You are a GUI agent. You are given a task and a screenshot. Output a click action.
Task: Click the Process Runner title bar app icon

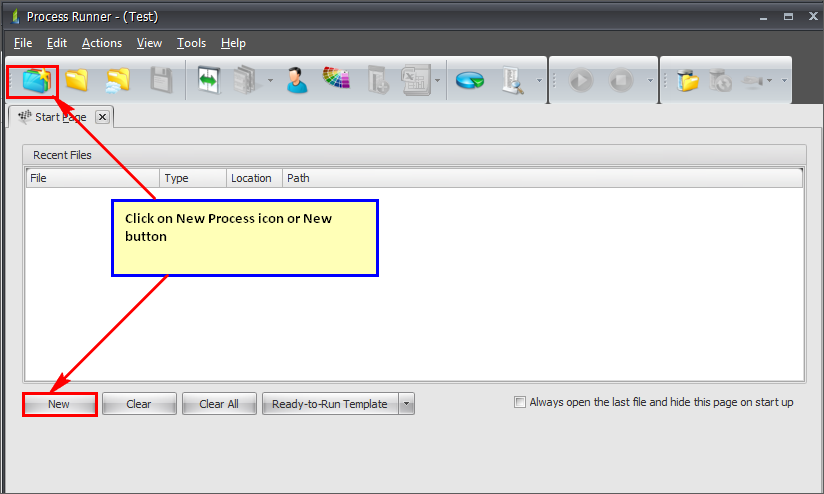[x=15, y=16]
